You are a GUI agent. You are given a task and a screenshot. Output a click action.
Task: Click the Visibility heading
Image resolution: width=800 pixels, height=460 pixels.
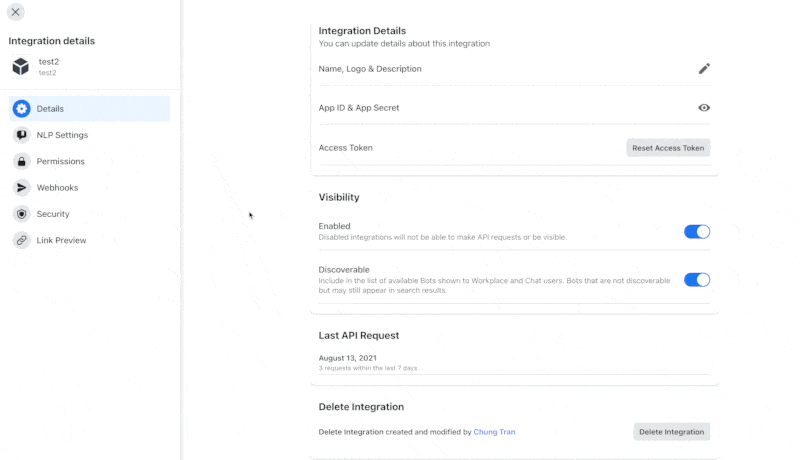coord(339,197)
